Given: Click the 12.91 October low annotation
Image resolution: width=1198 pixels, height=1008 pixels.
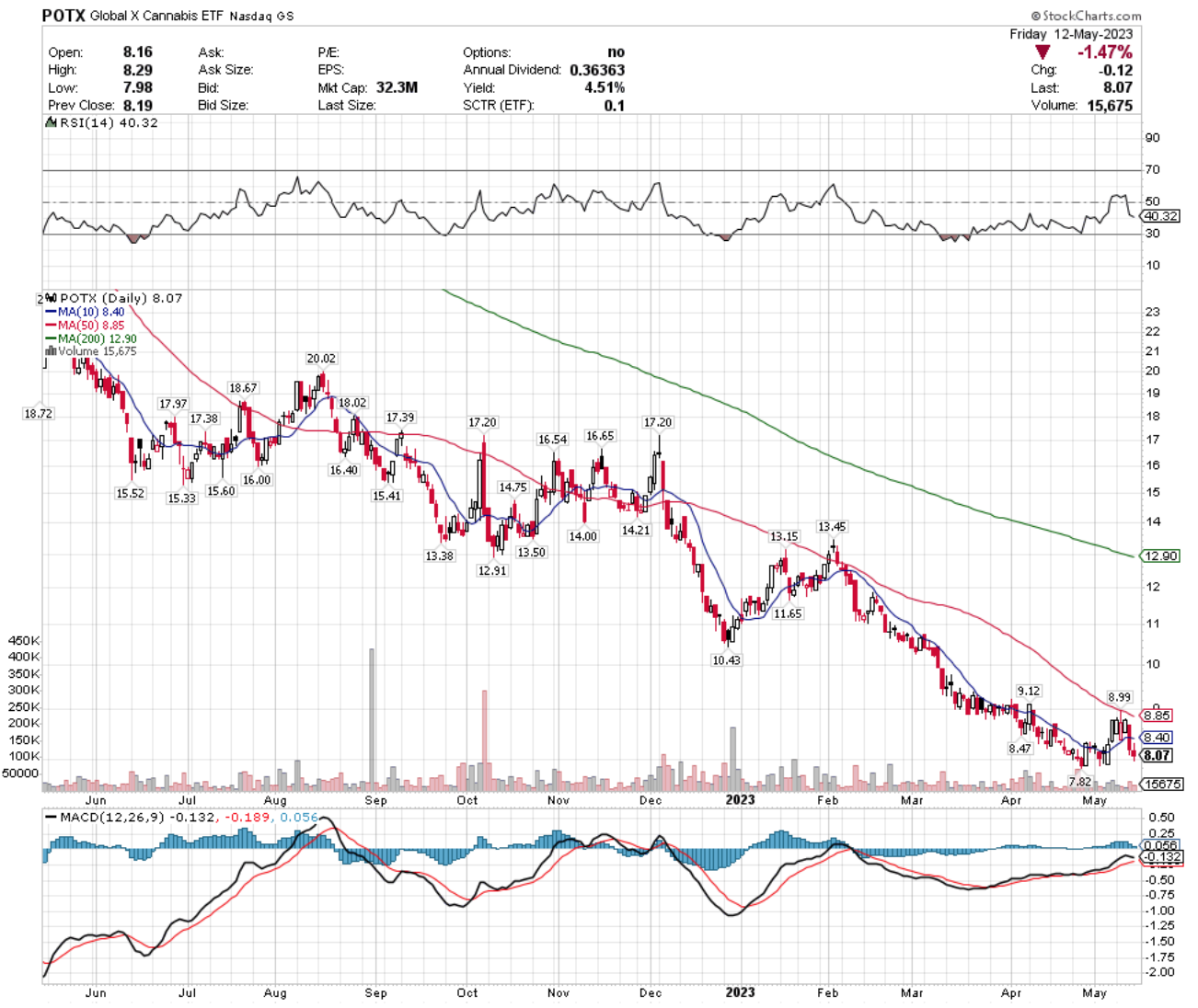Looking at the screenshot, I should tap(492, 570).
